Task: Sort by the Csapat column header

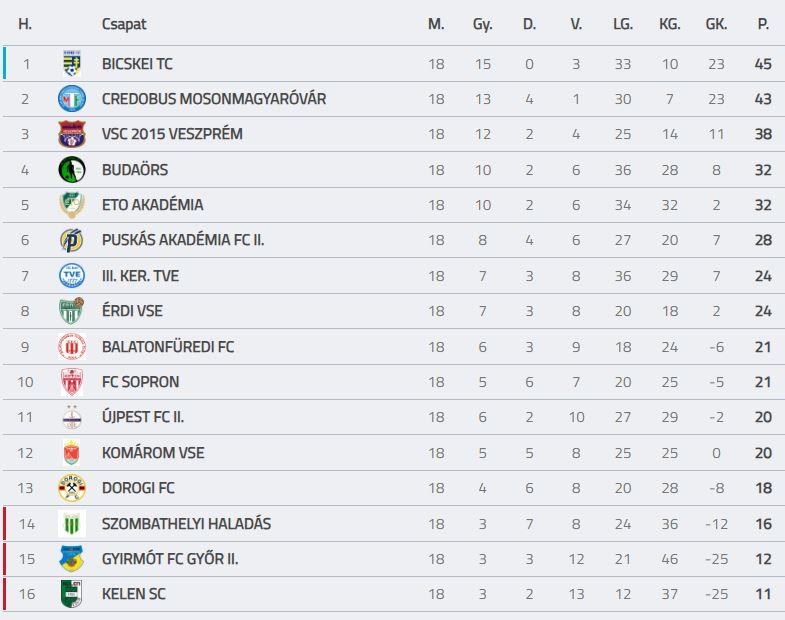Action: point(124,24)
